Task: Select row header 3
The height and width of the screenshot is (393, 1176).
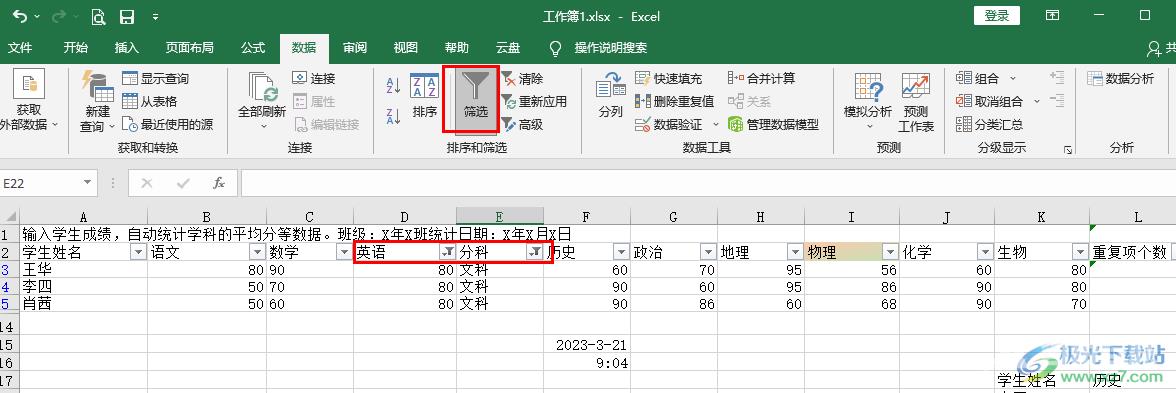Action: tap(9, 269)
